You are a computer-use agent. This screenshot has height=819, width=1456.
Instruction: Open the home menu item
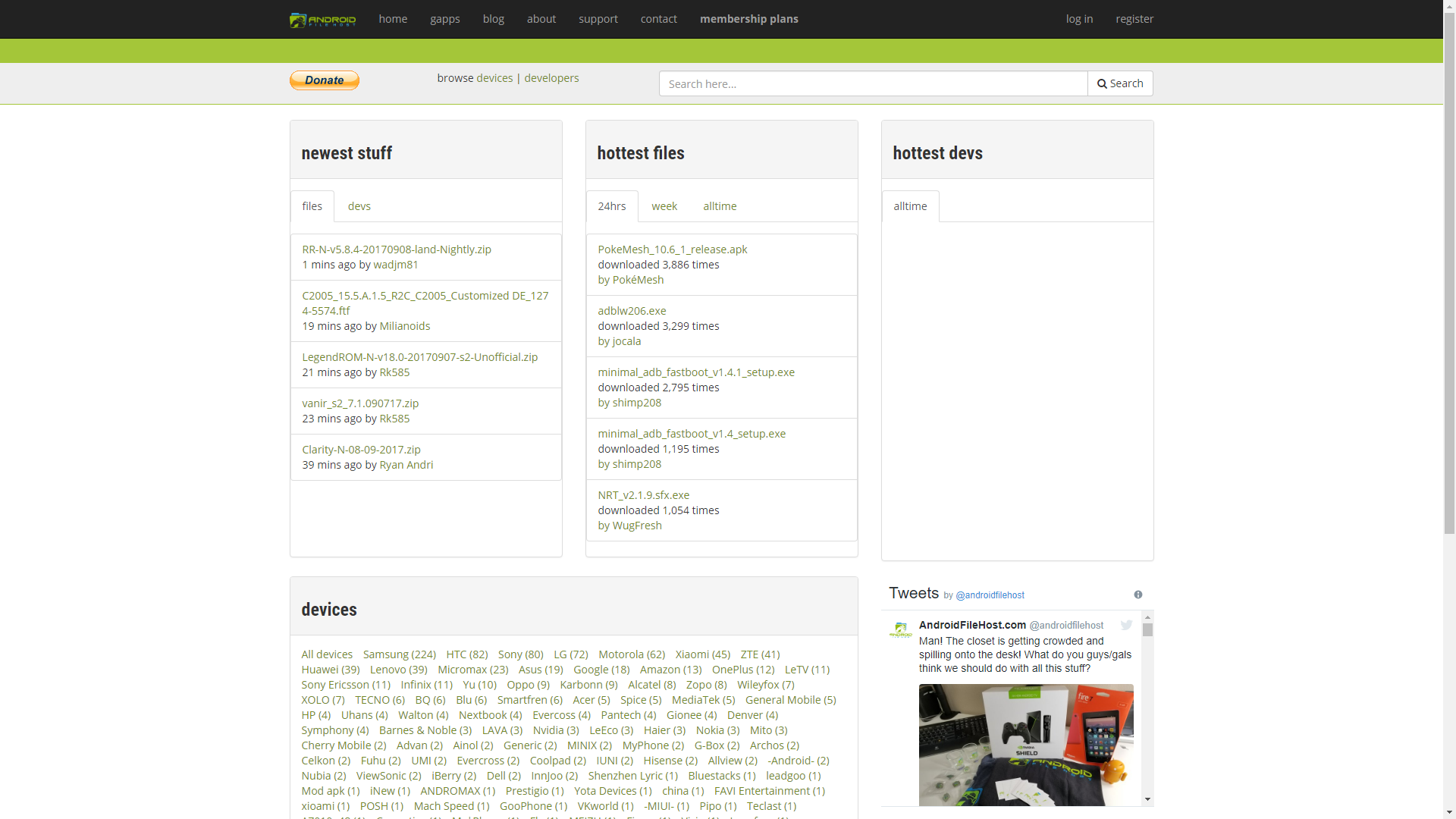point(393,19)
